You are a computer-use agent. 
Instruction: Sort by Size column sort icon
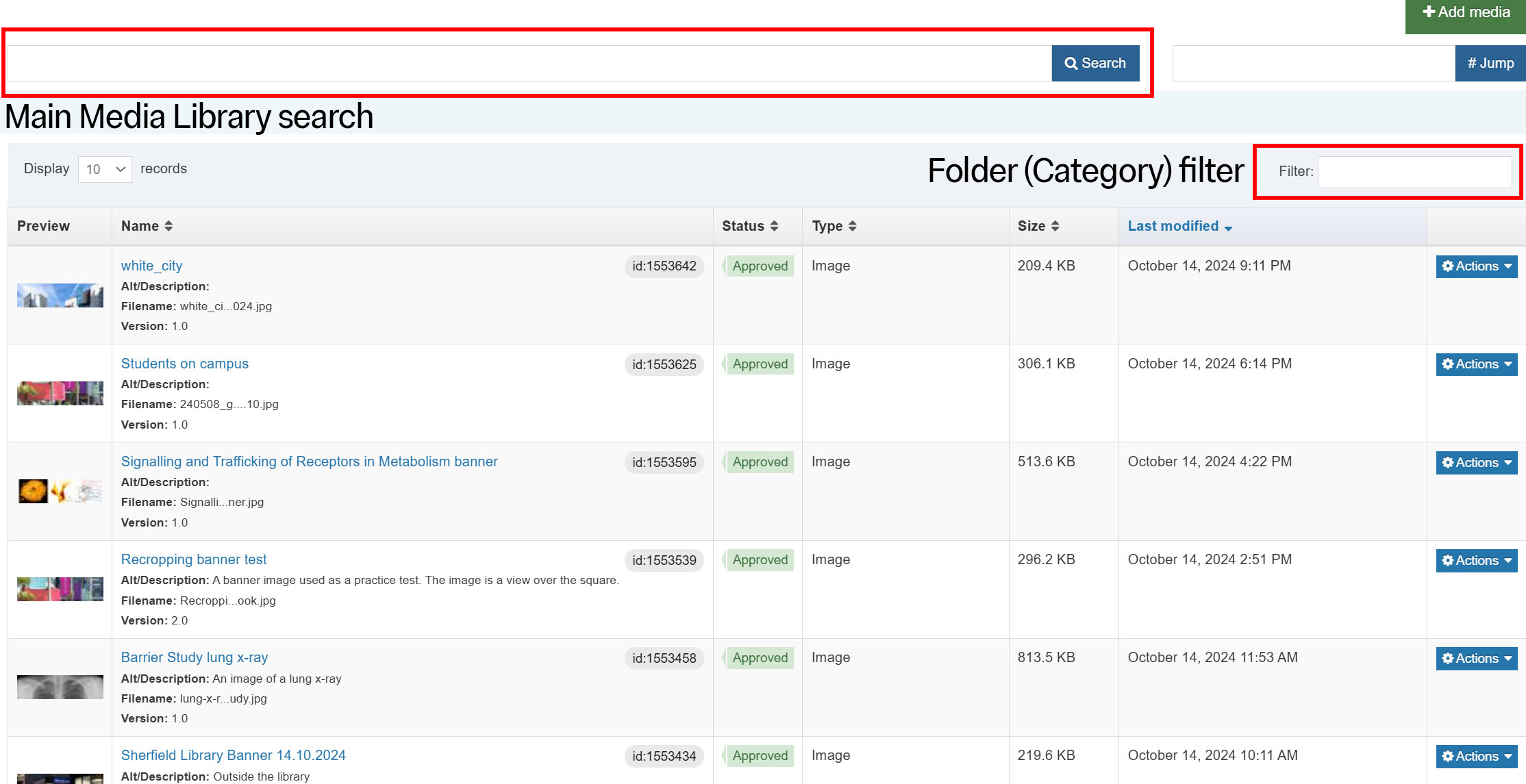click(1055, 226)
